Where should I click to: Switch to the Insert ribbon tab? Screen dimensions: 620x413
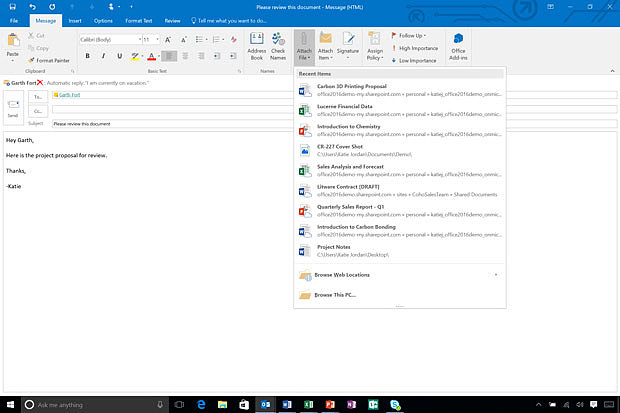[x=76, y=20]
